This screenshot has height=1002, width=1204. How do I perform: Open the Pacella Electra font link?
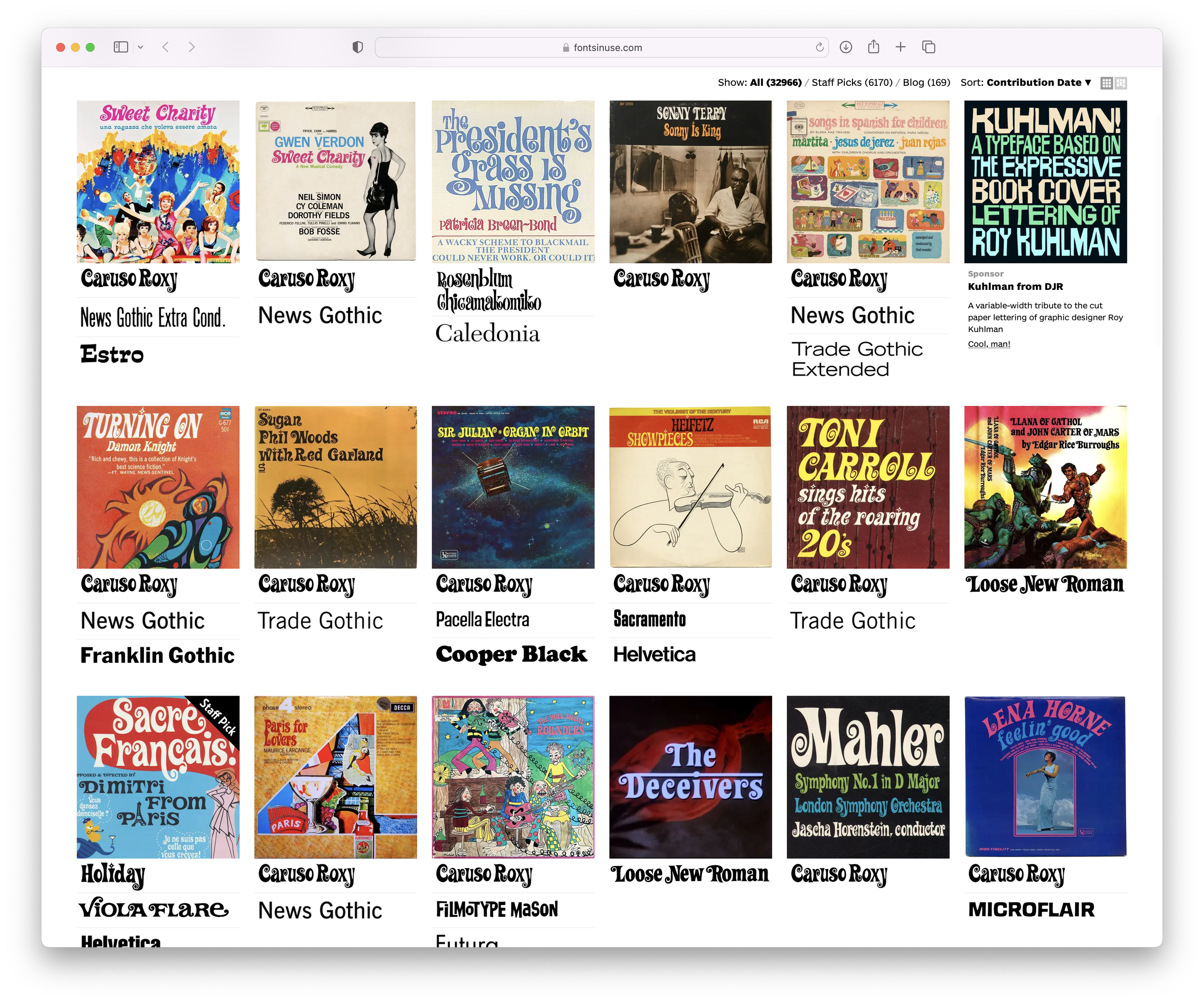482,620
